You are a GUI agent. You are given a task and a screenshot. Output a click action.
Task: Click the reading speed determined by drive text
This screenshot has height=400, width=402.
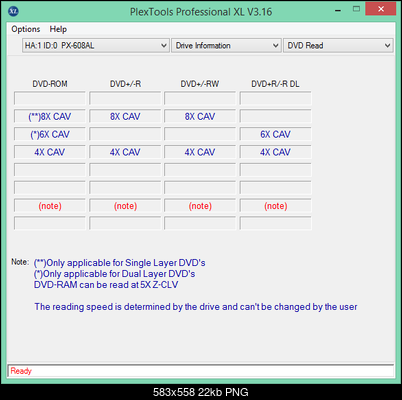coord(196,307)
